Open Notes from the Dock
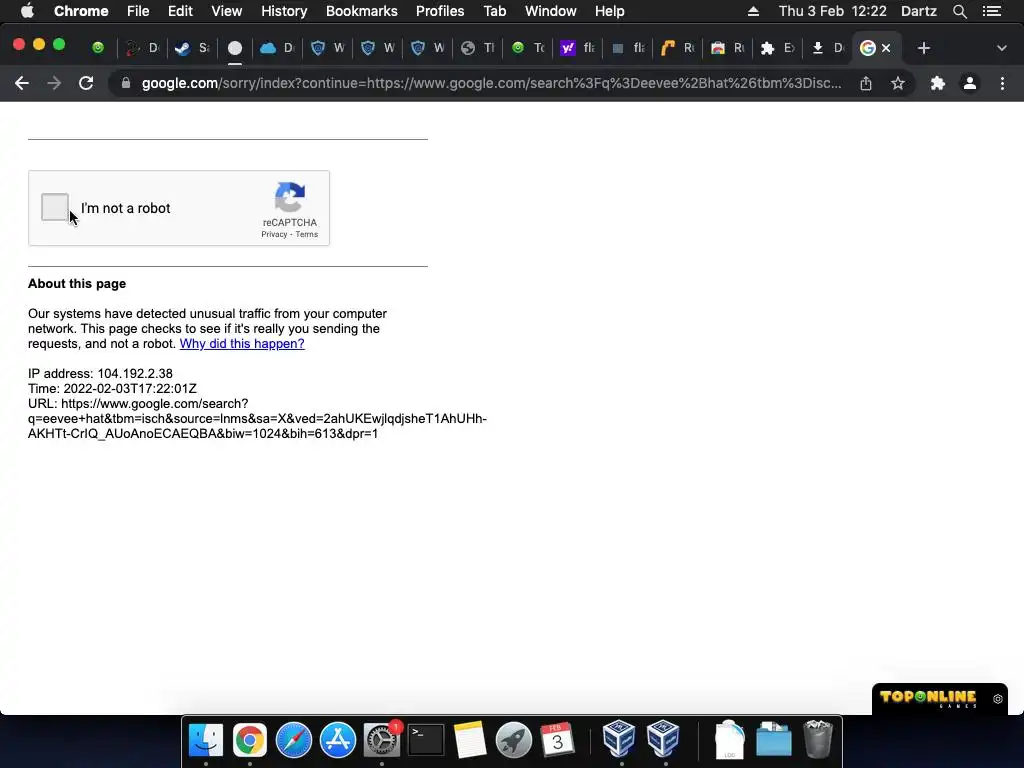The height and width of the screenshot is (768, 1024). (x=470, y=740)
